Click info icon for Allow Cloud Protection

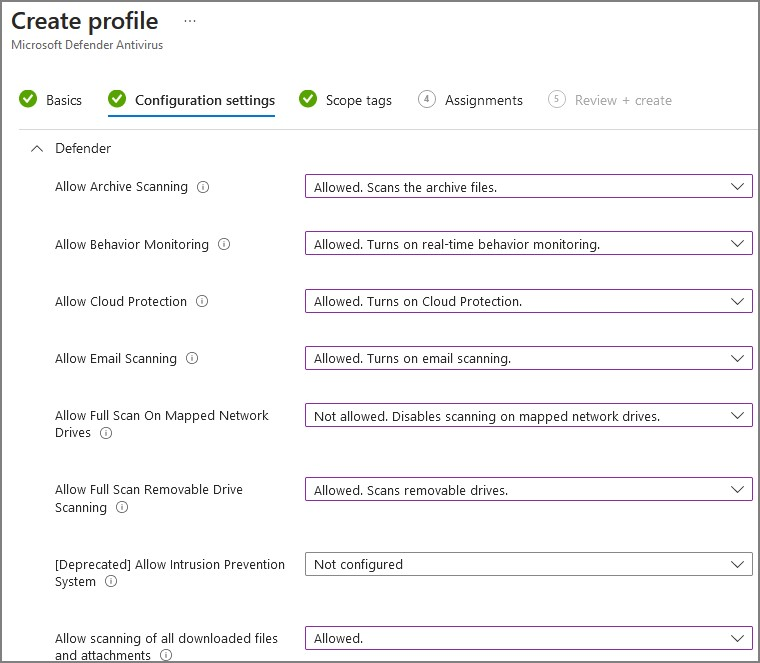pos(202,301)
